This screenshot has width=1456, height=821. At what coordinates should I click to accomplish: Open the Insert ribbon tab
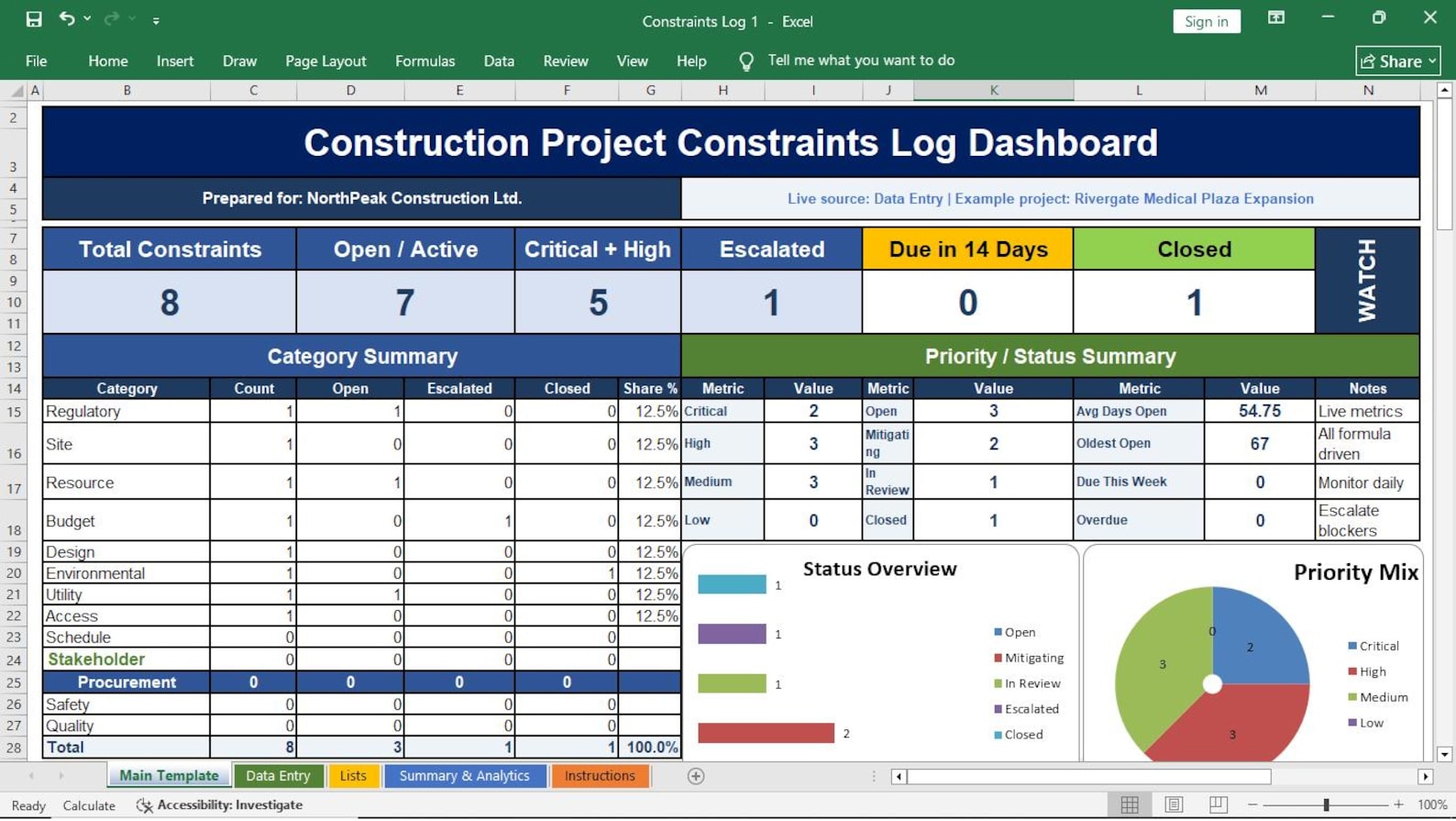coord(175,61)
